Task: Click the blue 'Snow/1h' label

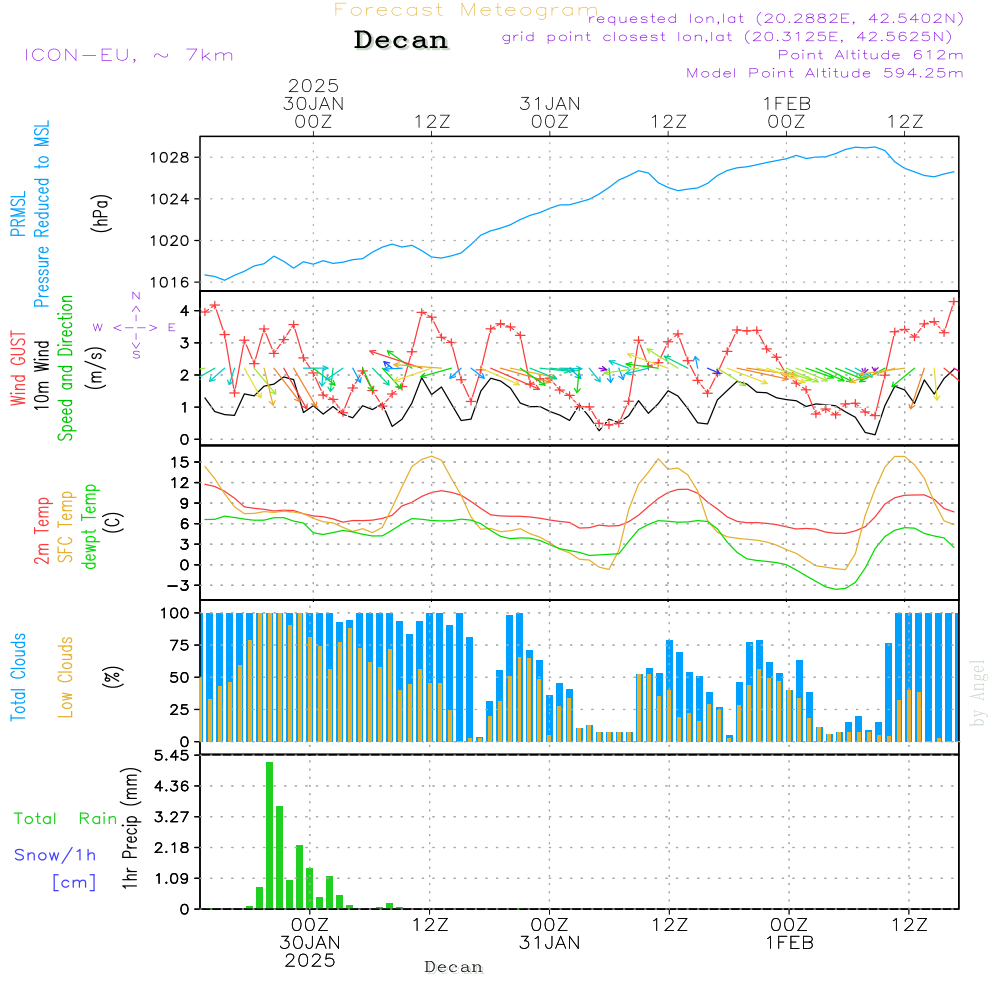Action: pyautogui.click(x=55, y=855)
